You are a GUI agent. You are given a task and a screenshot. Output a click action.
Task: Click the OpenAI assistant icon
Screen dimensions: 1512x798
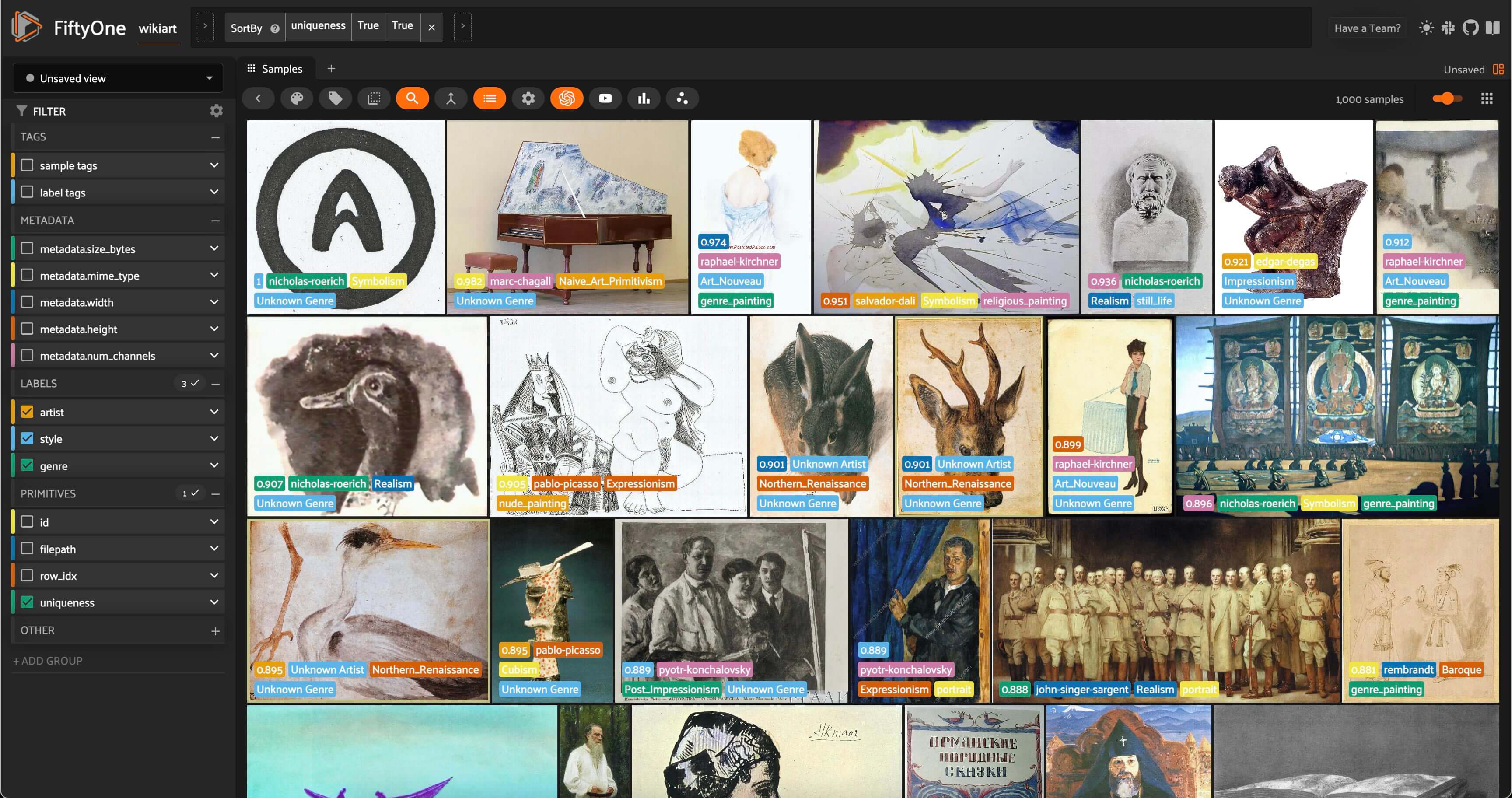567,98
